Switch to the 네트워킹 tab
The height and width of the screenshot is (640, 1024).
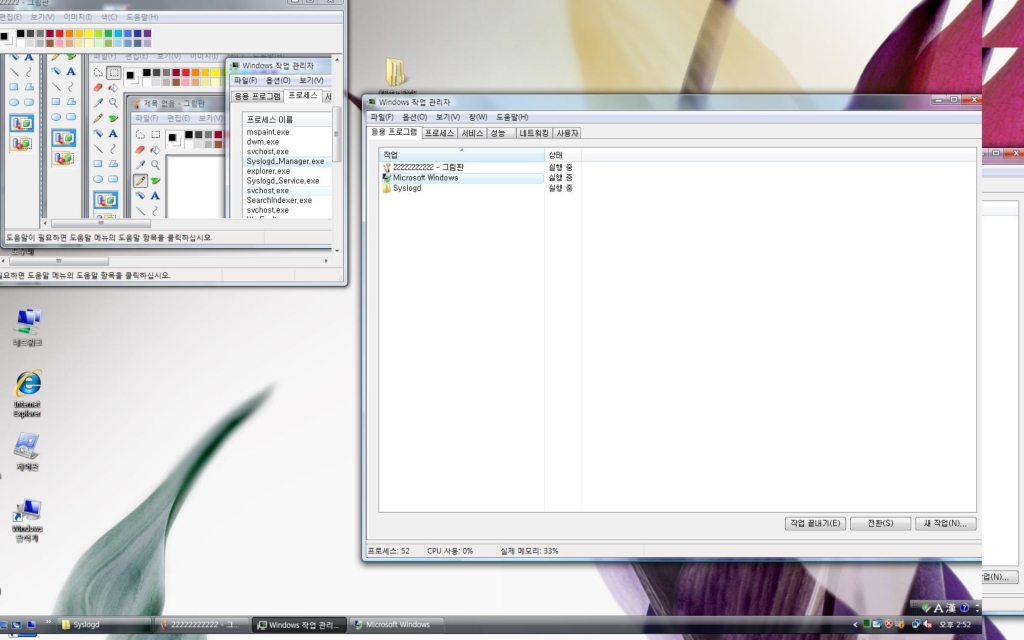point(534,133)
